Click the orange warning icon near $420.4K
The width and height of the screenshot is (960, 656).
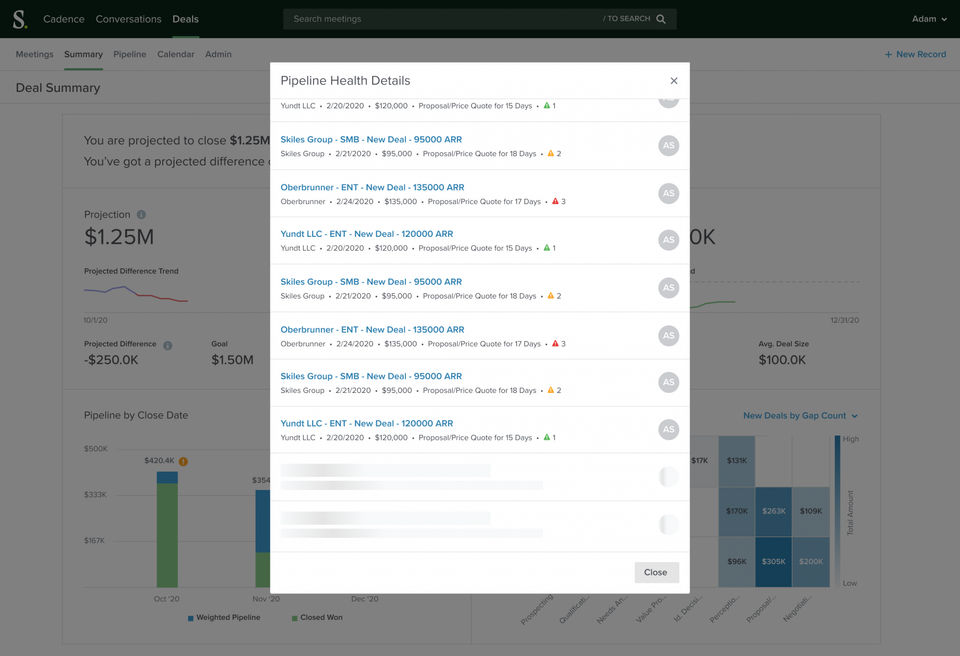pos(183,461)
